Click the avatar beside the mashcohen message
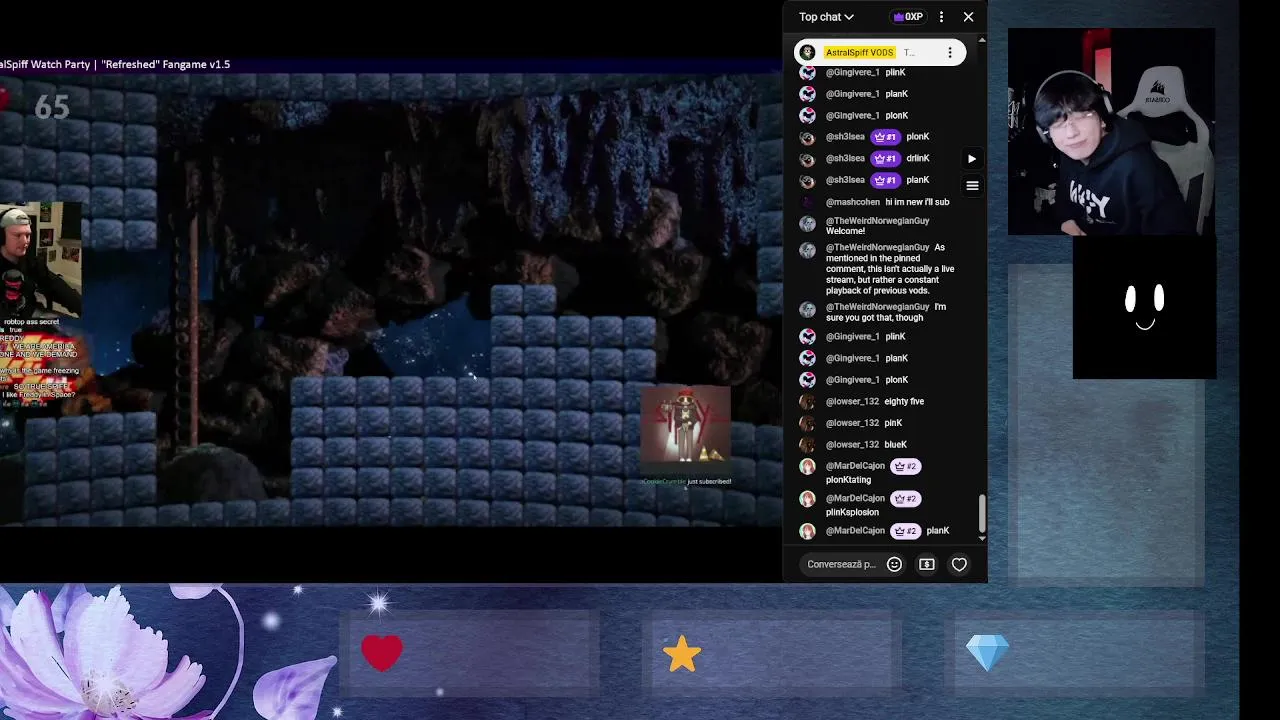 click(x=807, y=202)
